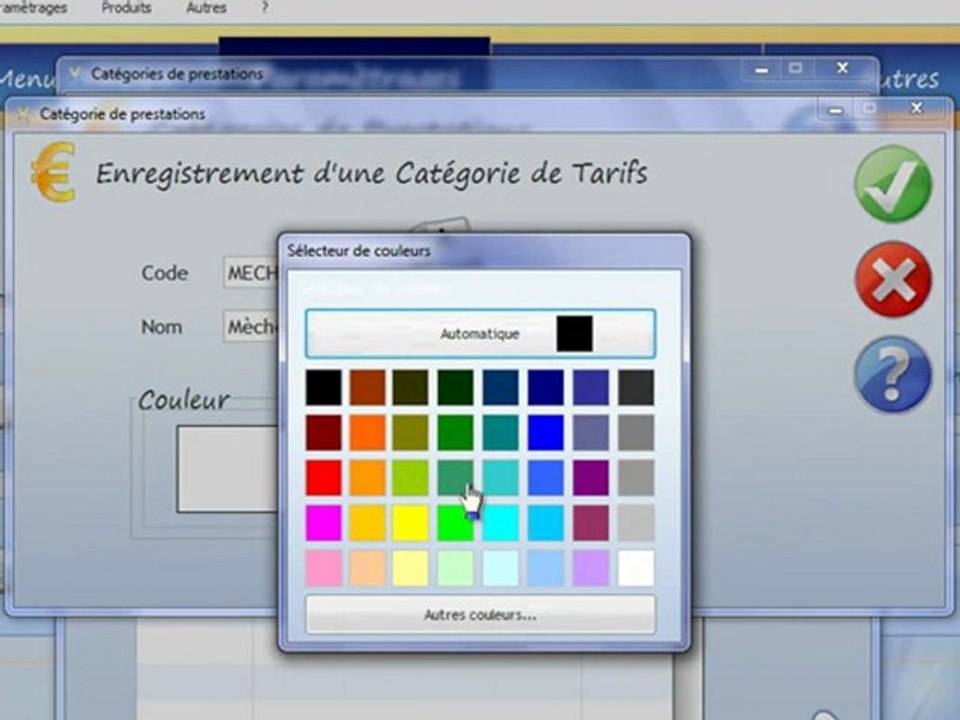
Task: Choose the turquoise swatch in third row
Action: tap(500, 478)
